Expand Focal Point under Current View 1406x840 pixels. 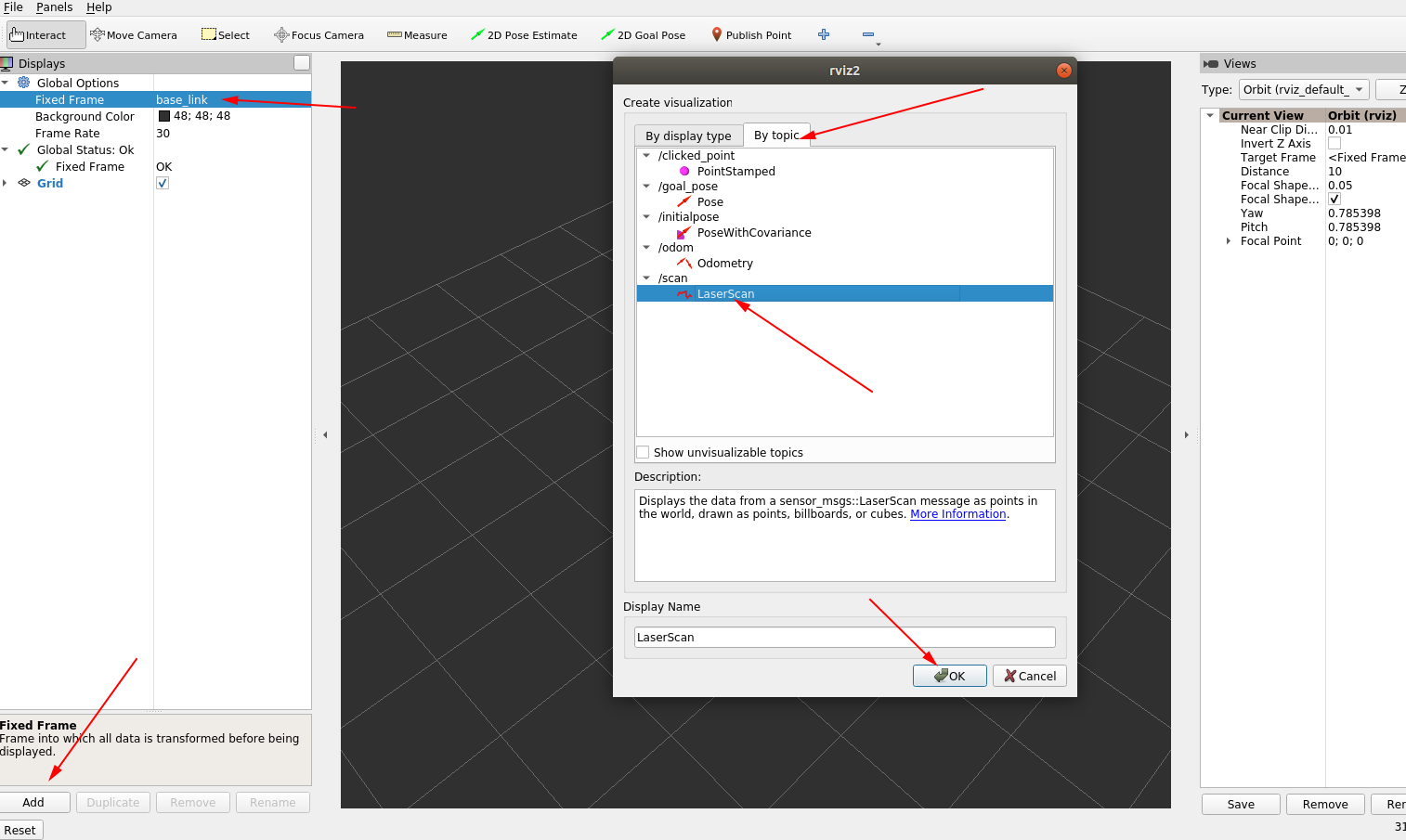1229,240
